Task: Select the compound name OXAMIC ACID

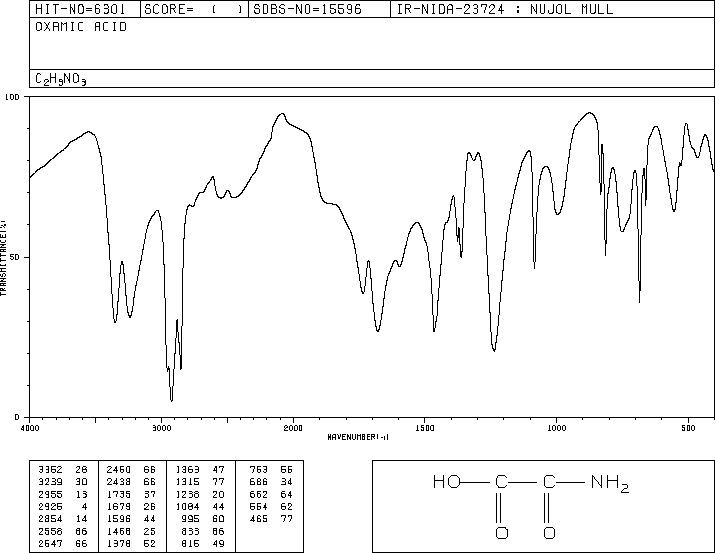Action: pos(81,27)
